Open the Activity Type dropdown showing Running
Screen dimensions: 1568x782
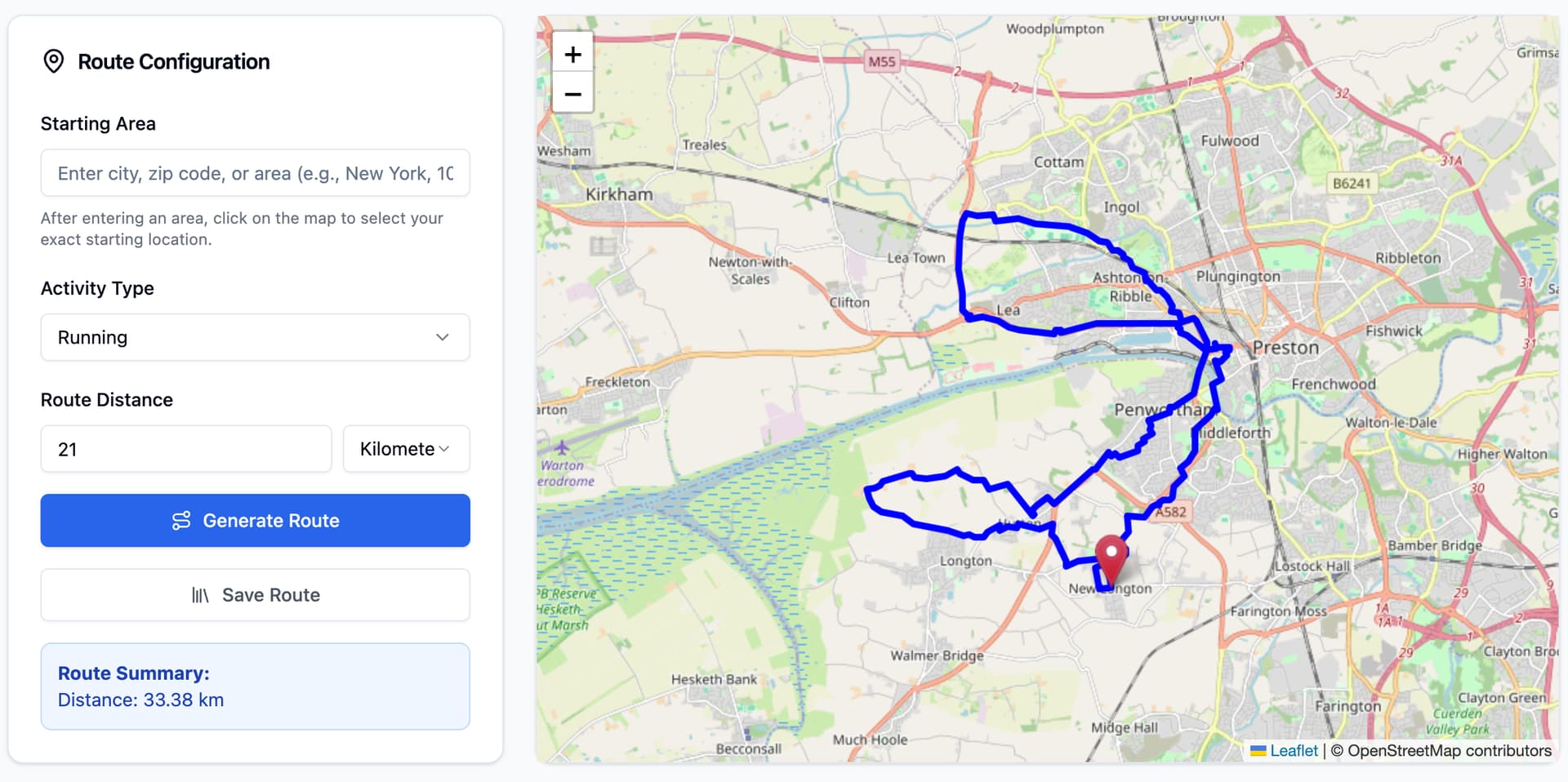pyautogui.click(x=255, y=337)
